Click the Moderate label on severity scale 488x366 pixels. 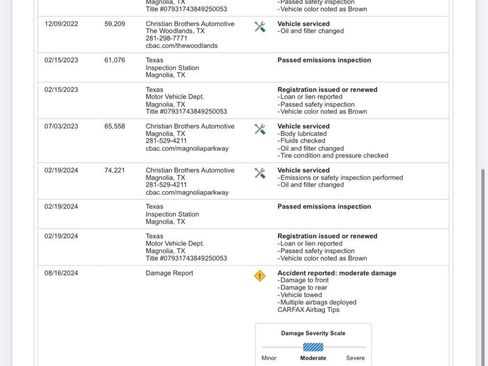point(313,358)
